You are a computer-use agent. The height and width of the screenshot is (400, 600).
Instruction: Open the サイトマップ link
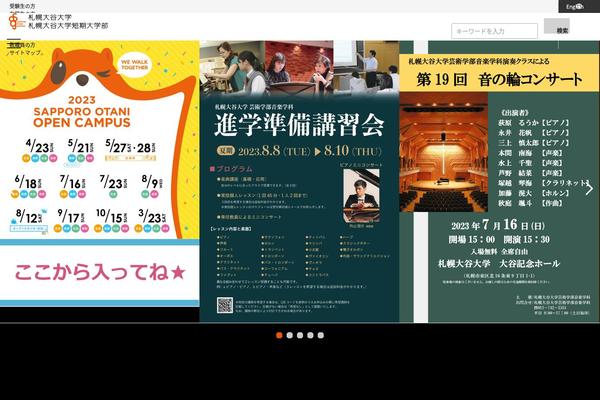[25, 52]
